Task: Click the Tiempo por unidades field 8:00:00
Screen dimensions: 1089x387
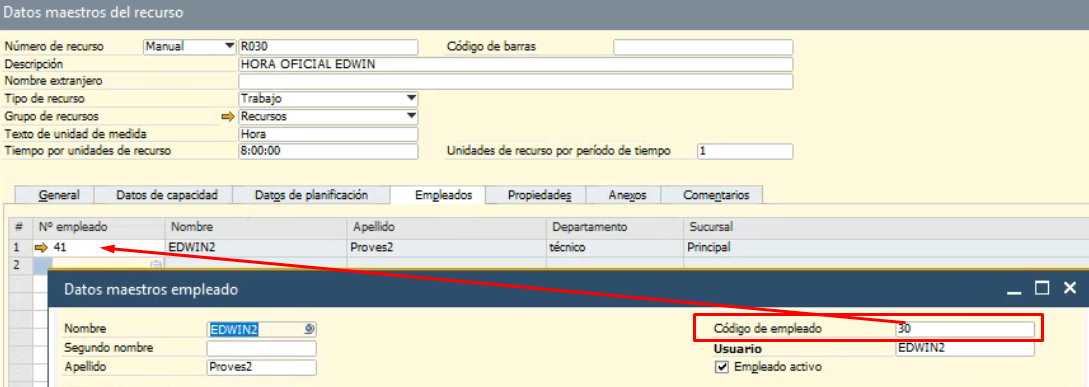Action: tap(328, 151)
